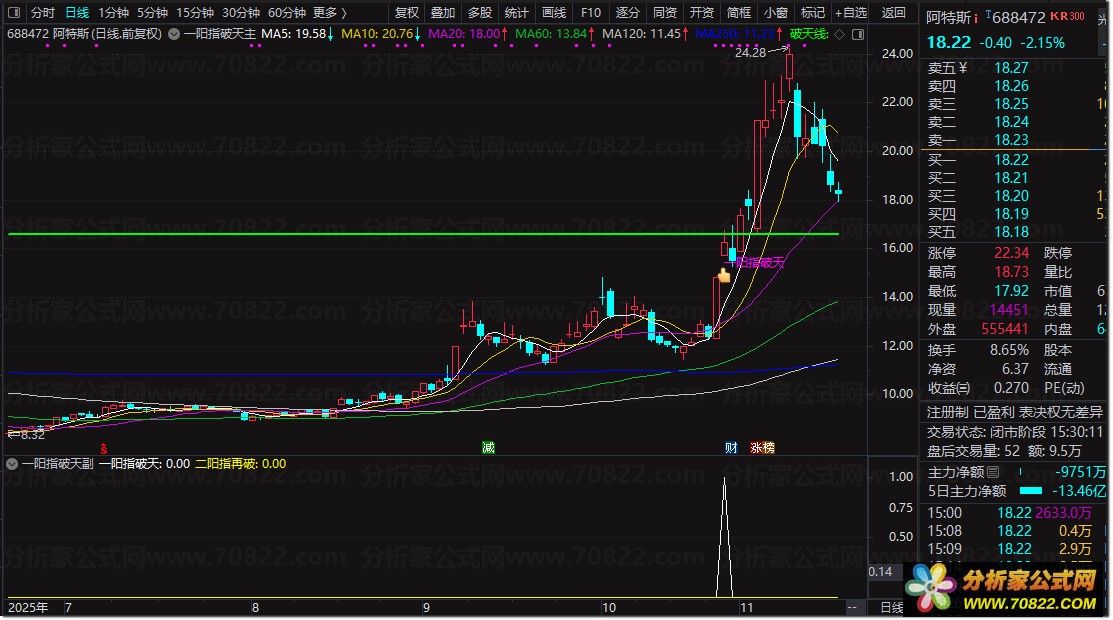This screenshot has width=1113, height=620.
Task: Click the 逐分 toolbar button
Action: pyautogui.click(x=627, y=12)
